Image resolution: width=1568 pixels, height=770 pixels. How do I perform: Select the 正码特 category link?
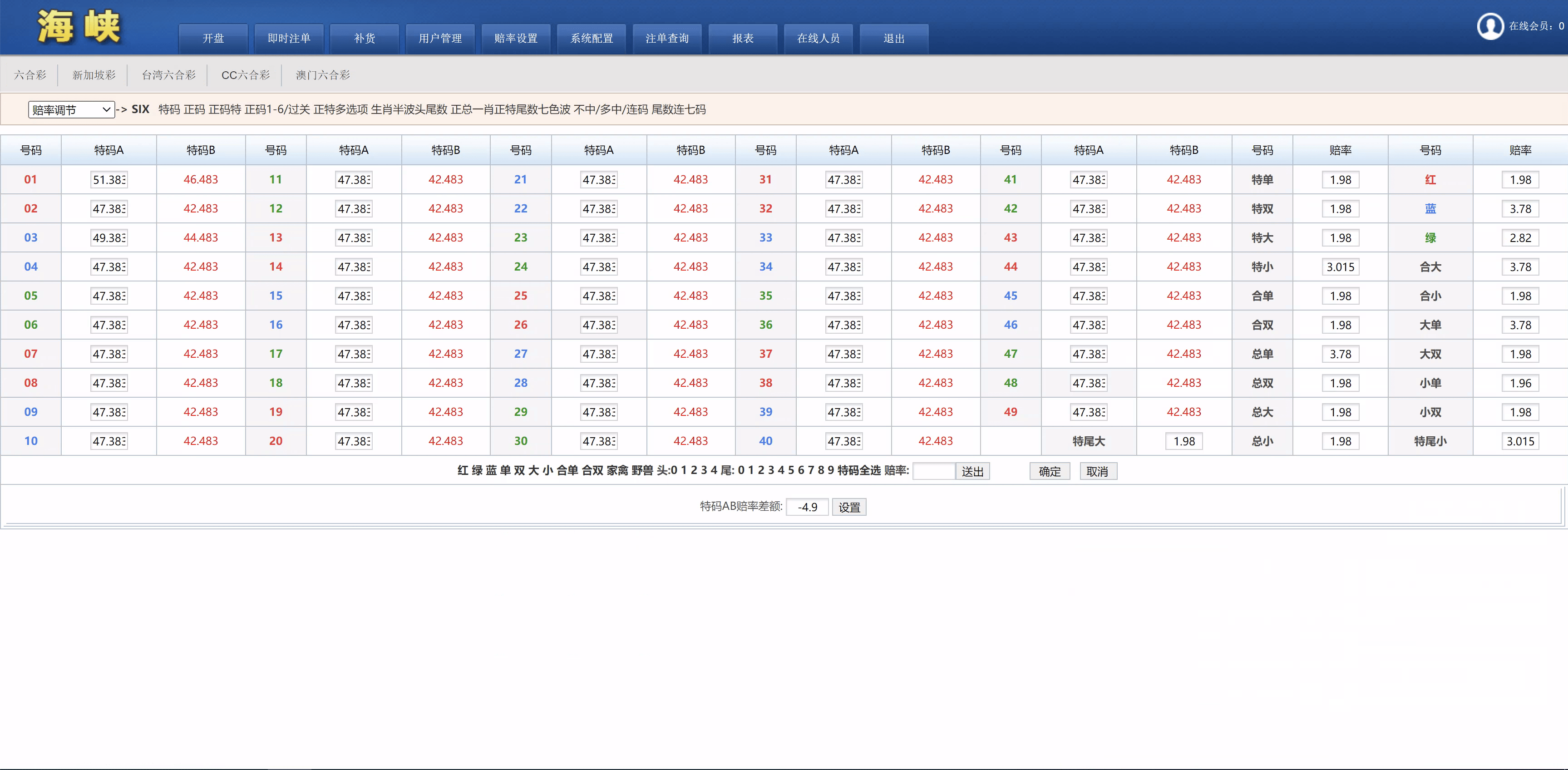[x=225, y=109]
